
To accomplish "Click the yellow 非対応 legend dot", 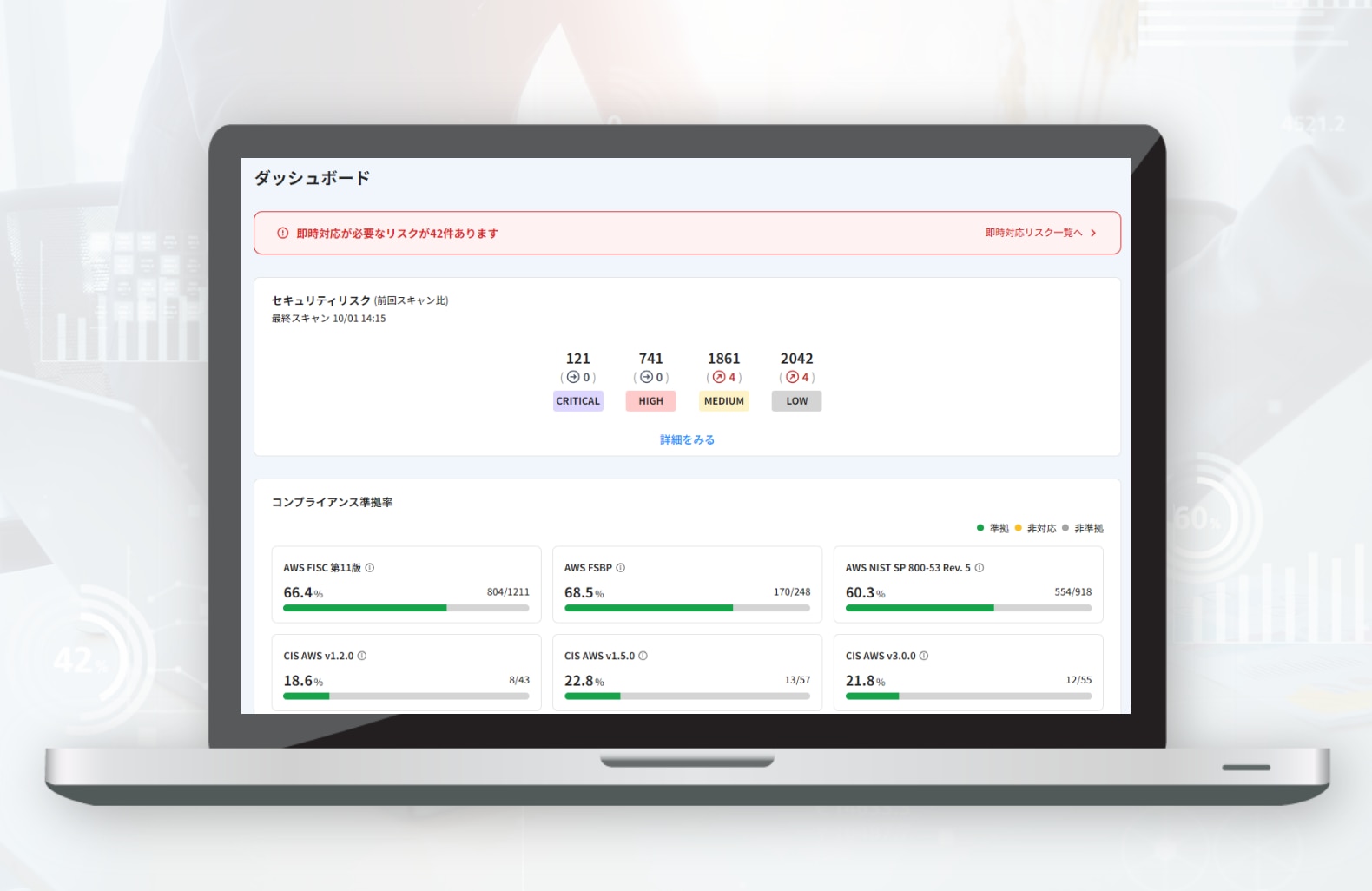I will 1019,528.
